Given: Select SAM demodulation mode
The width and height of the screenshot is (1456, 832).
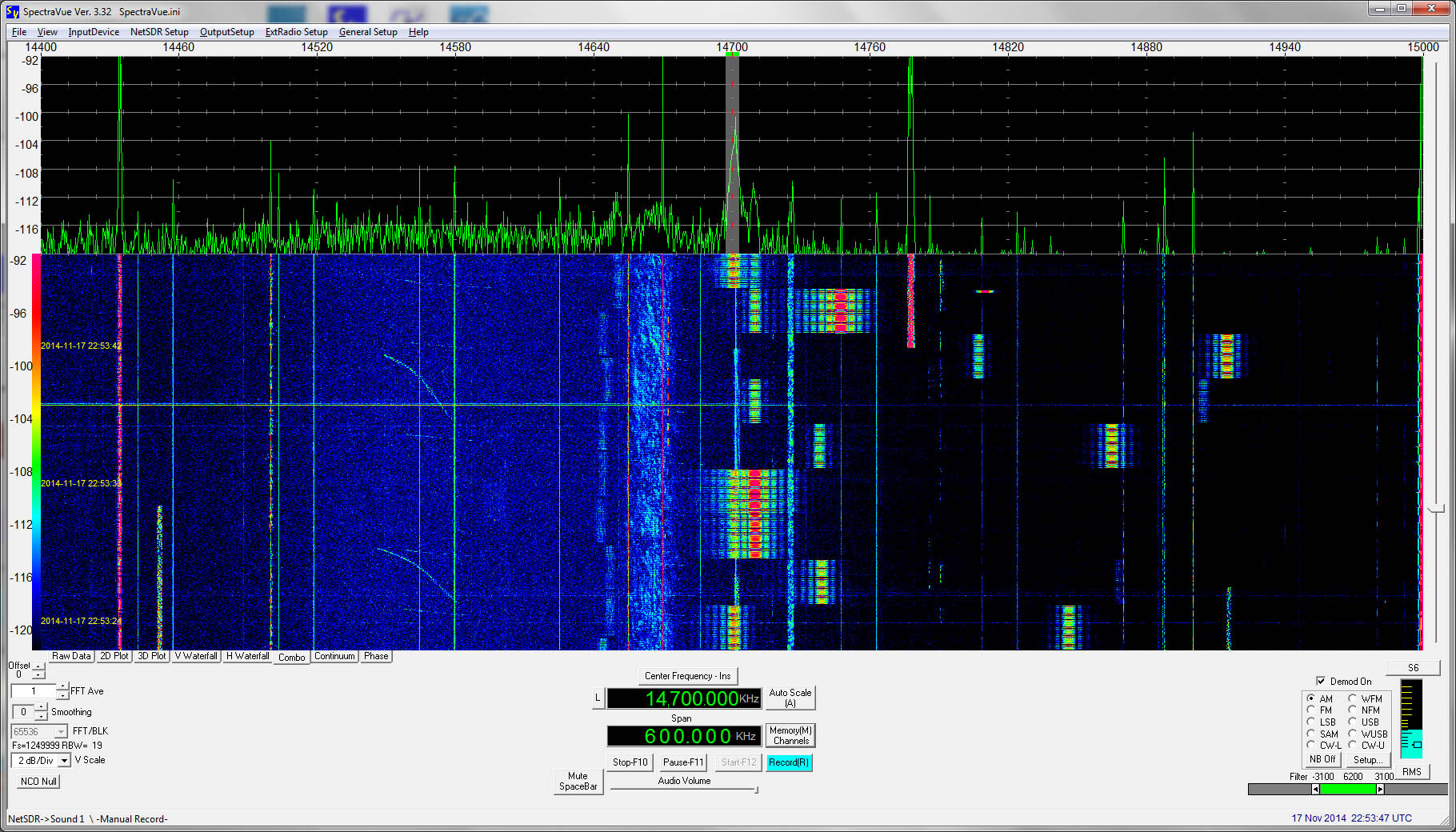Looking at the screenshot, I should point(1311,734).
